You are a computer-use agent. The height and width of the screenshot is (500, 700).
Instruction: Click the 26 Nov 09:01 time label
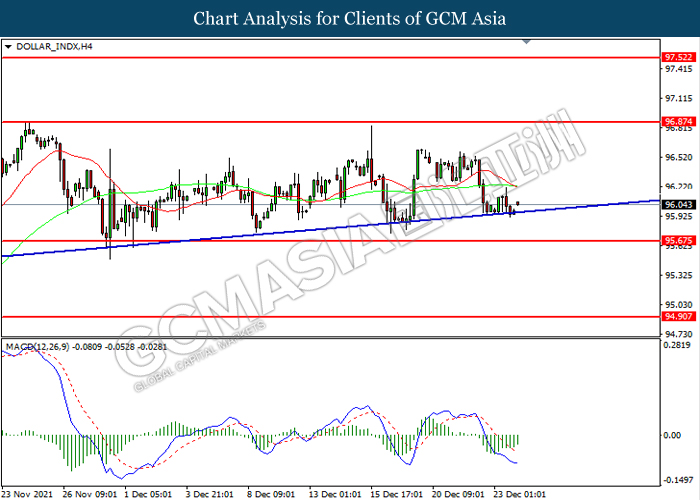pyautogui.click(x=90, y=494)
